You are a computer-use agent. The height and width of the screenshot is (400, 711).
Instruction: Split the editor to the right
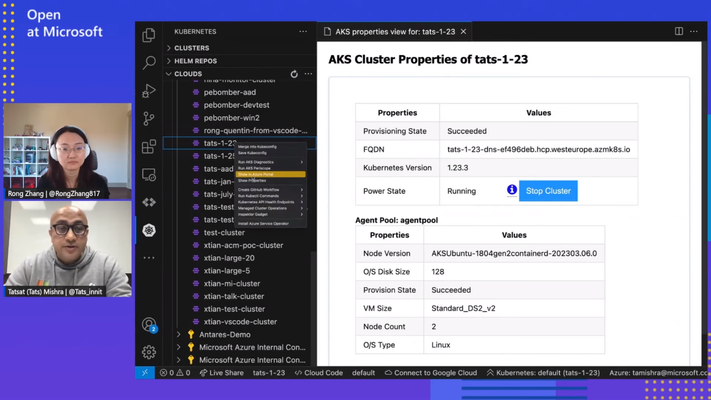(x=679, y=31)
